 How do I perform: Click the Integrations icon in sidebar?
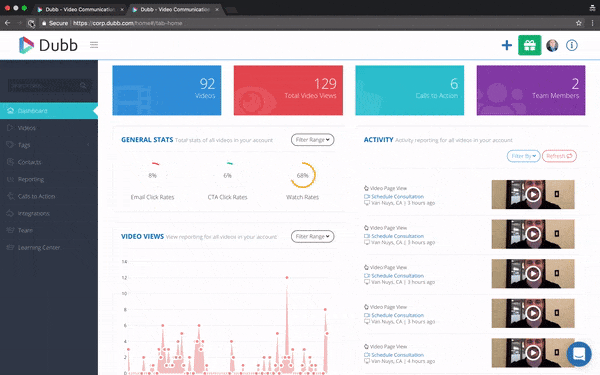[x=10, y=213]
